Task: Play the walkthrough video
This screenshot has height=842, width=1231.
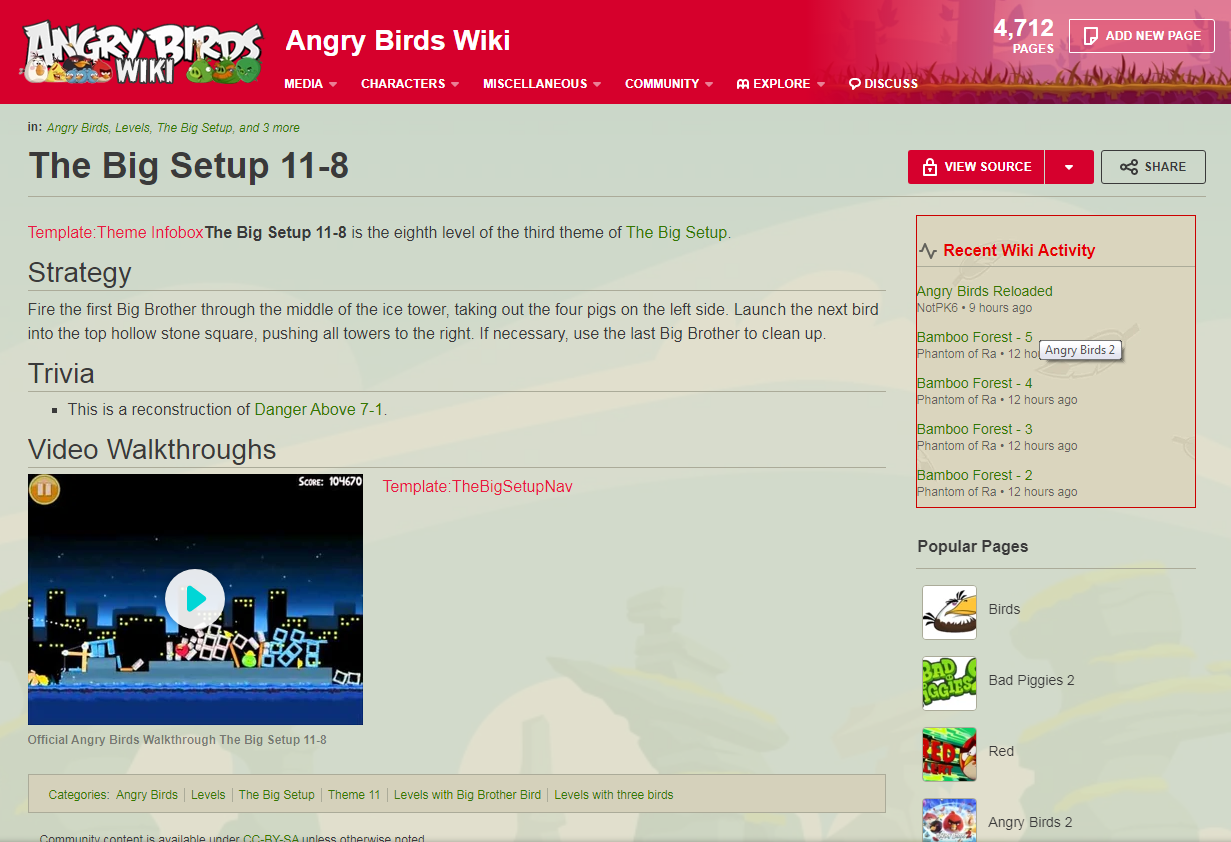Action: click(x=195, y=599)
